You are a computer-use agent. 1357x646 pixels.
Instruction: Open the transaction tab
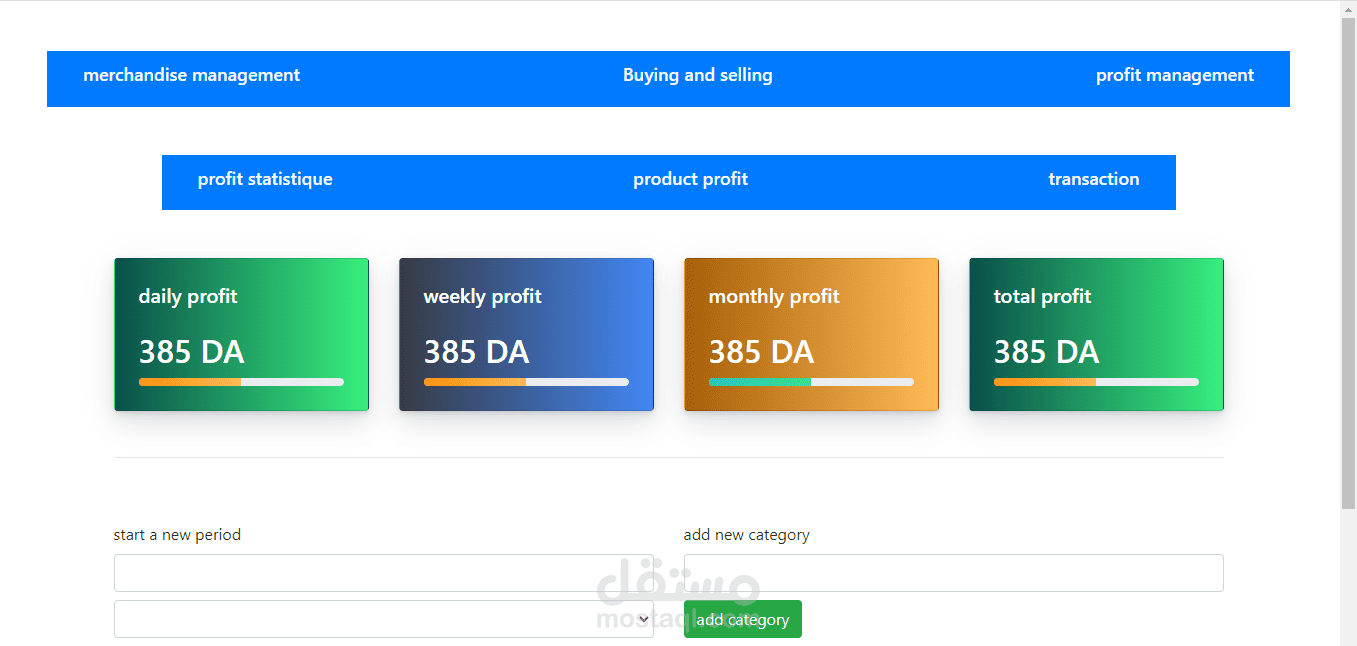coord(1094,180)
